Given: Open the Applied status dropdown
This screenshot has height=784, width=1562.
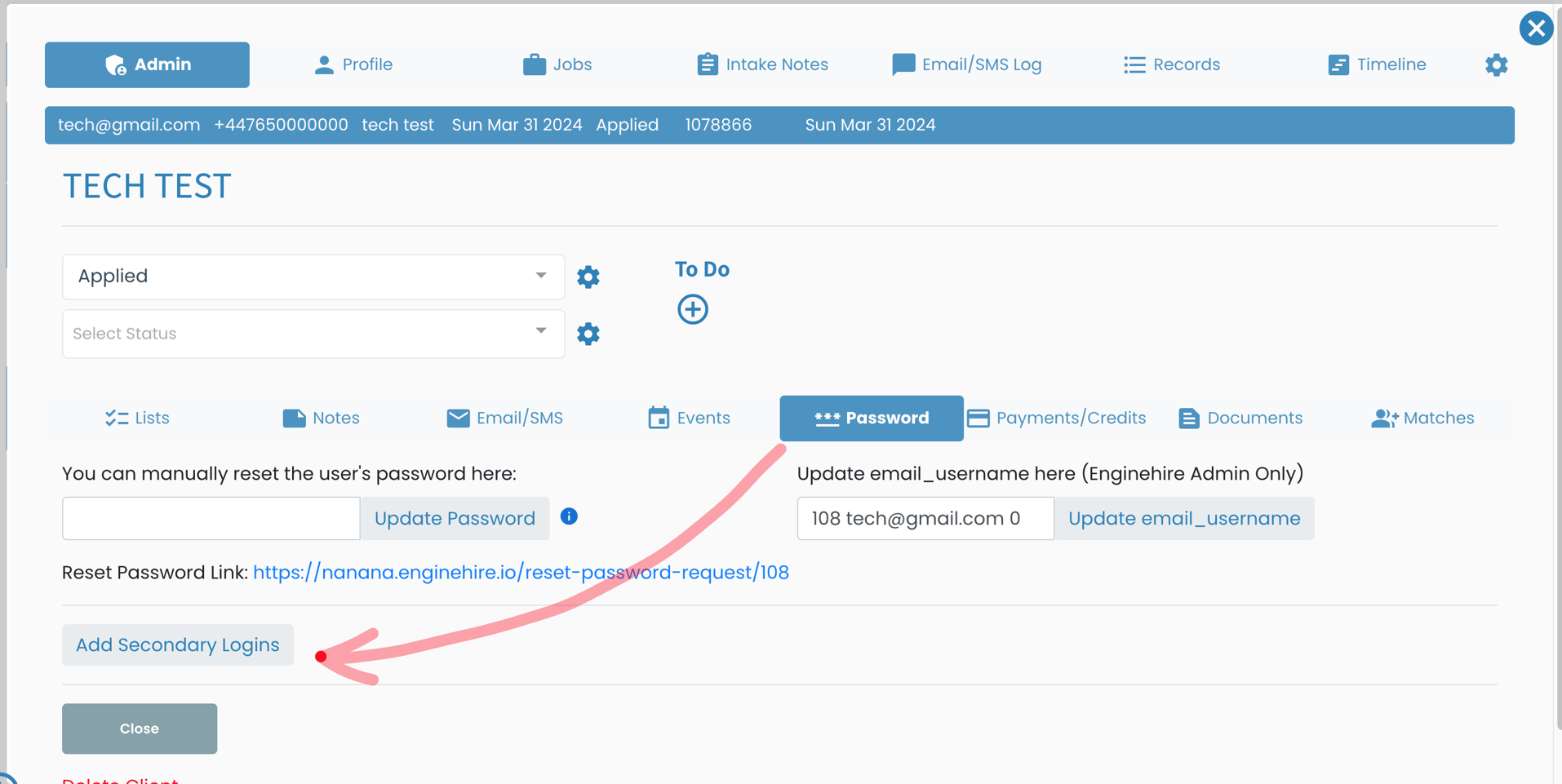Looking at the screenshot, I should coord(313,277).
